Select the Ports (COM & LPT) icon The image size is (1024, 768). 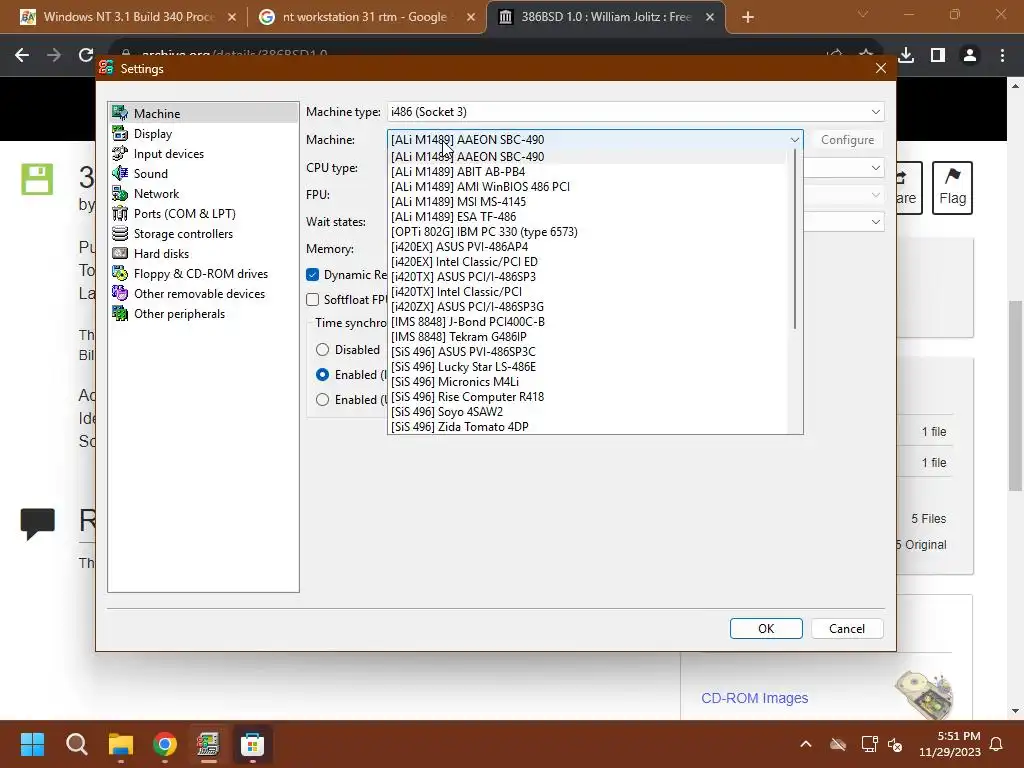tap(120, 214)
